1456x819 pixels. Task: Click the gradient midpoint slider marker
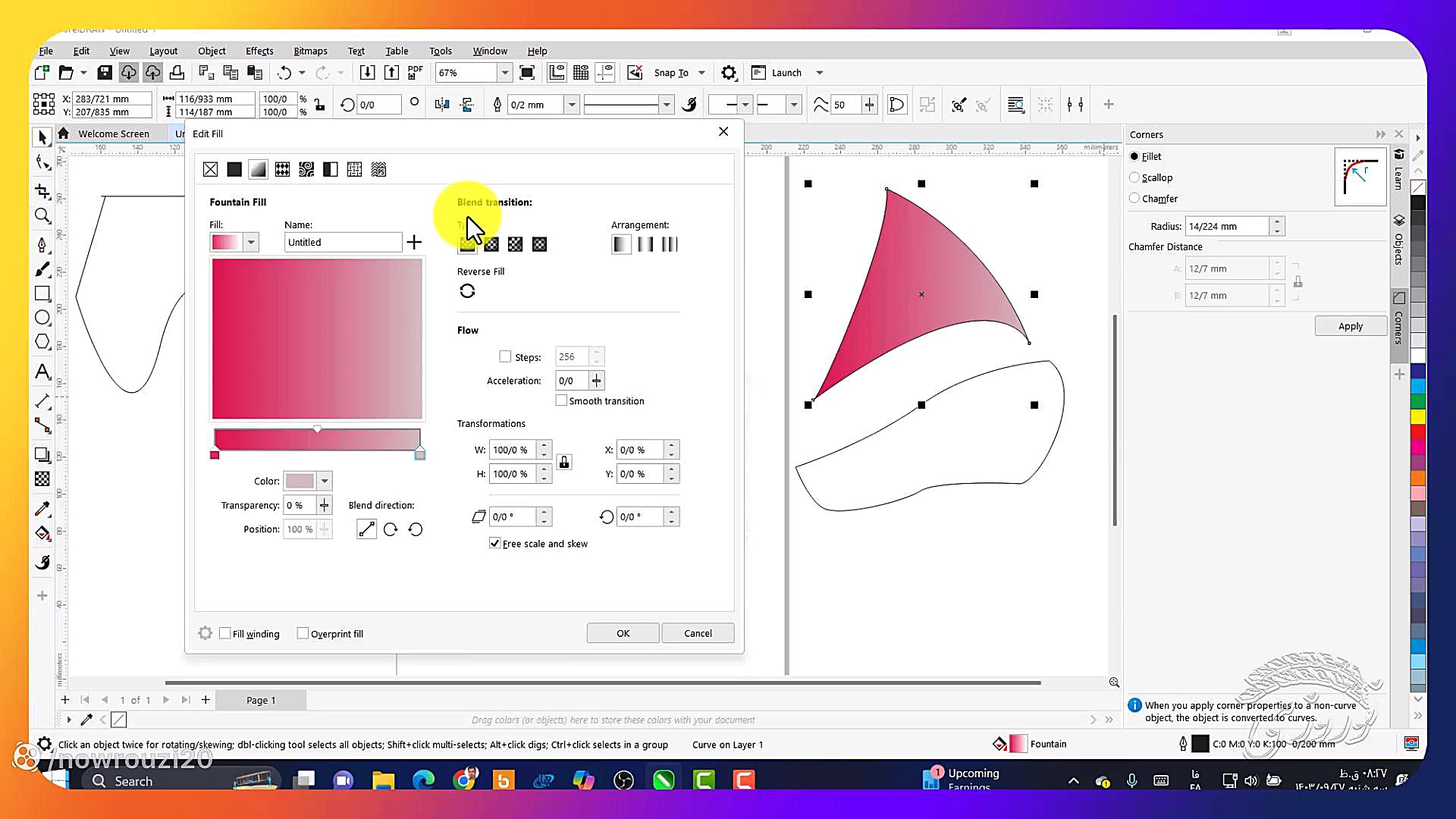pyautogui.click(x=317, y=429)
